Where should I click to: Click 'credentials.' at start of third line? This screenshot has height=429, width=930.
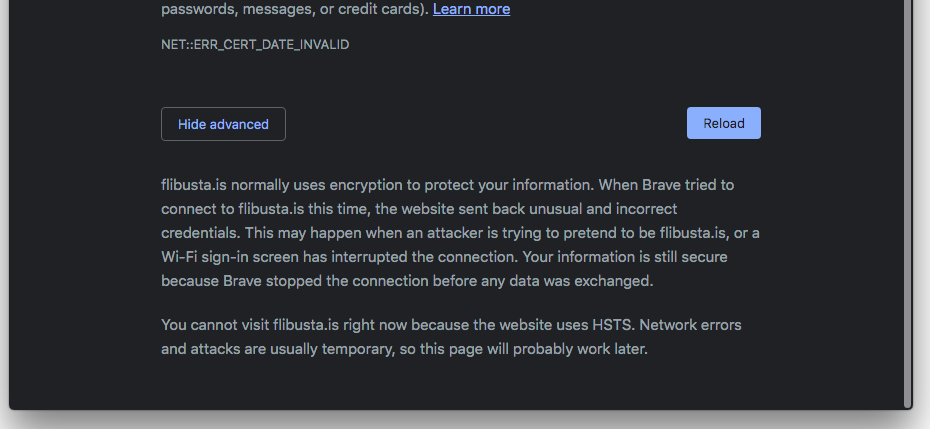tap(201, 233)
